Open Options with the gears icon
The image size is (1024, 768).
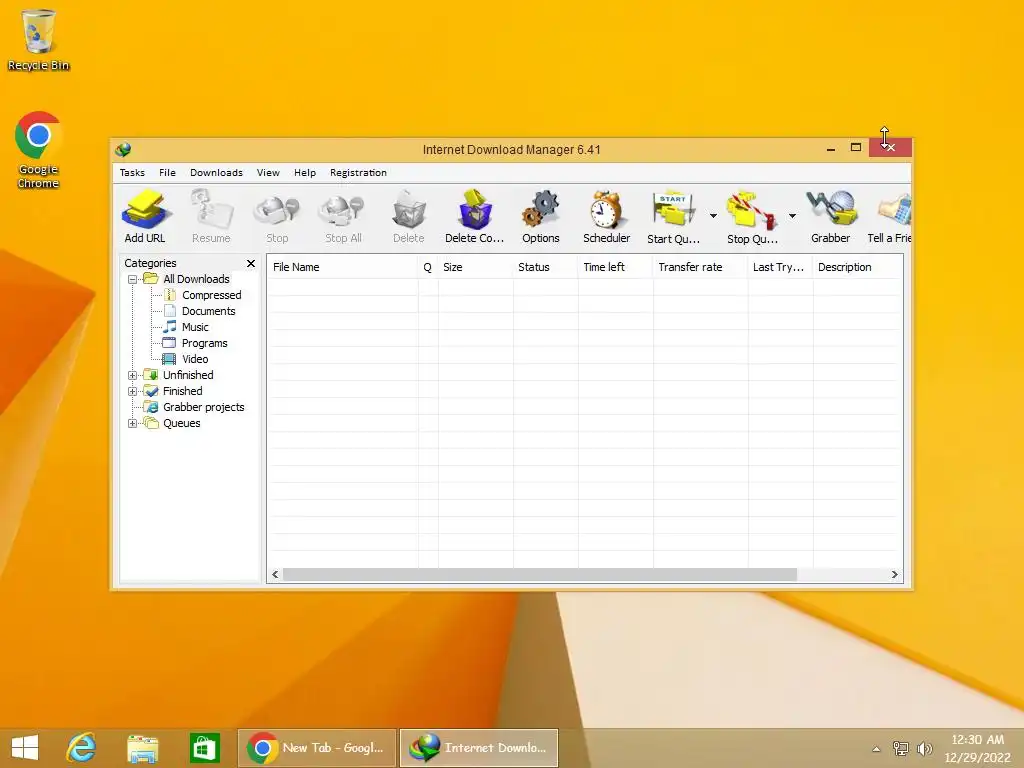pos(541,217)
